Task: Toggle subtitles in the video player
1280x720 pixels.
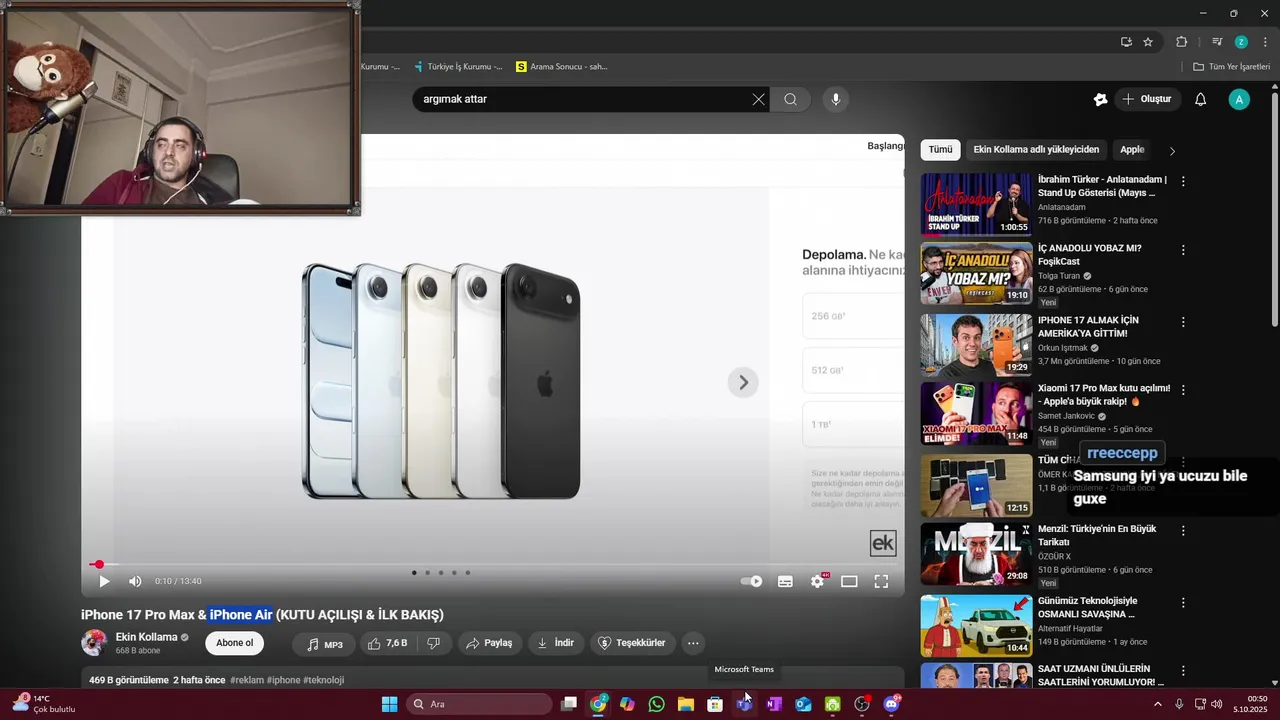Action: point(786,581)
